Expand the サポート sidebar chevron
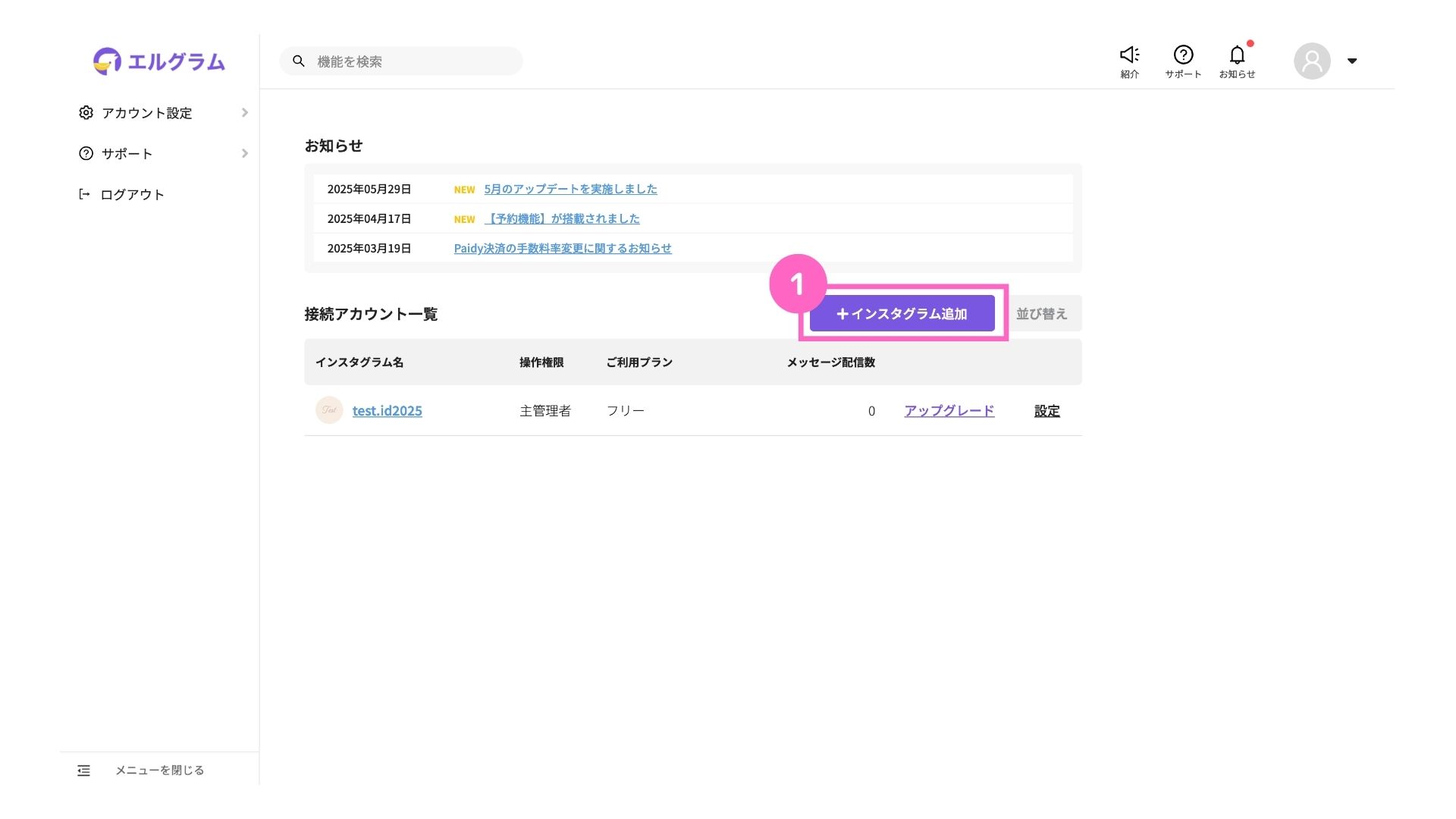 245,154
